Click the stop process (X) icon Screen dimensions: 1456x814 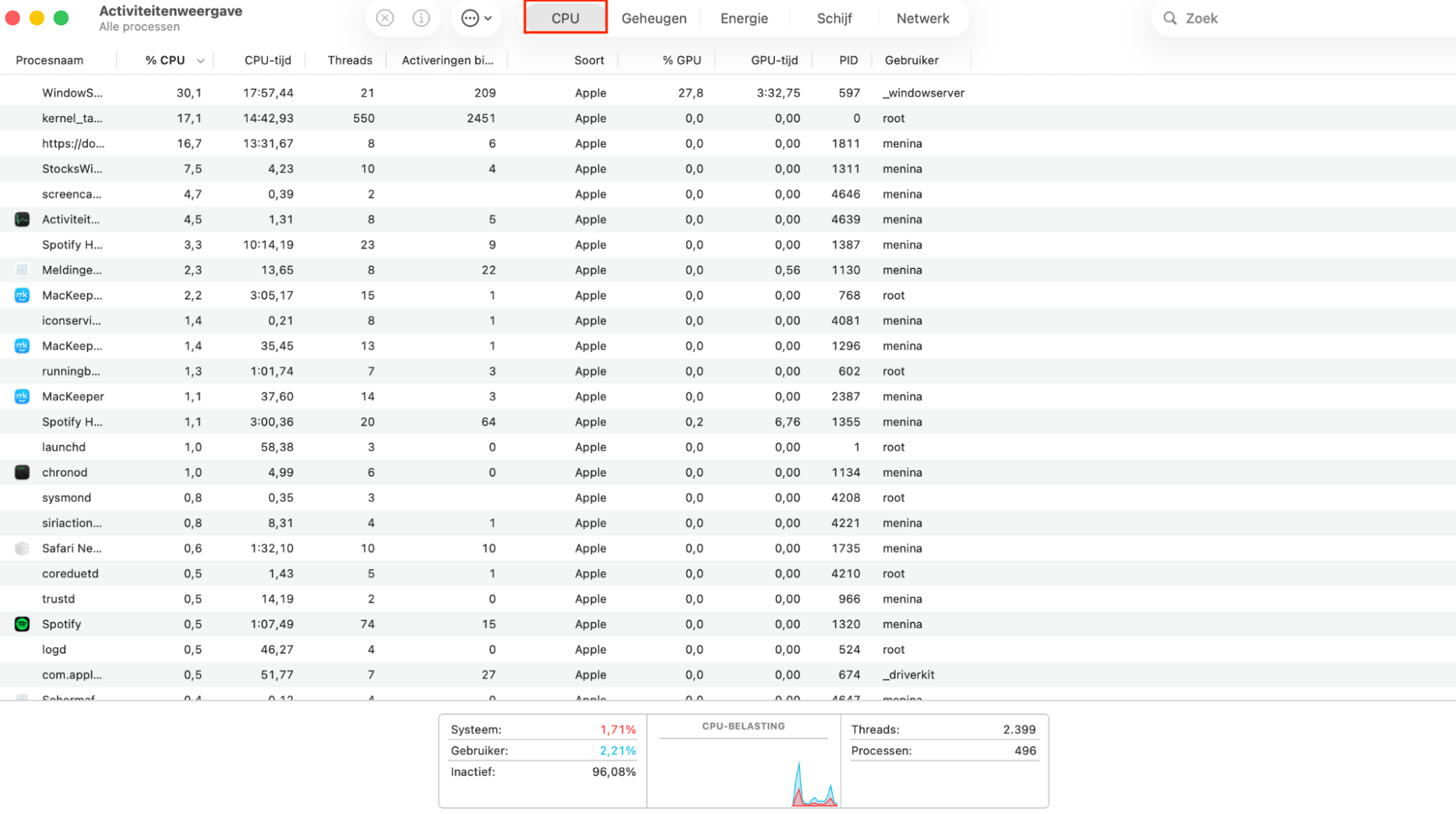pos(385,17)
